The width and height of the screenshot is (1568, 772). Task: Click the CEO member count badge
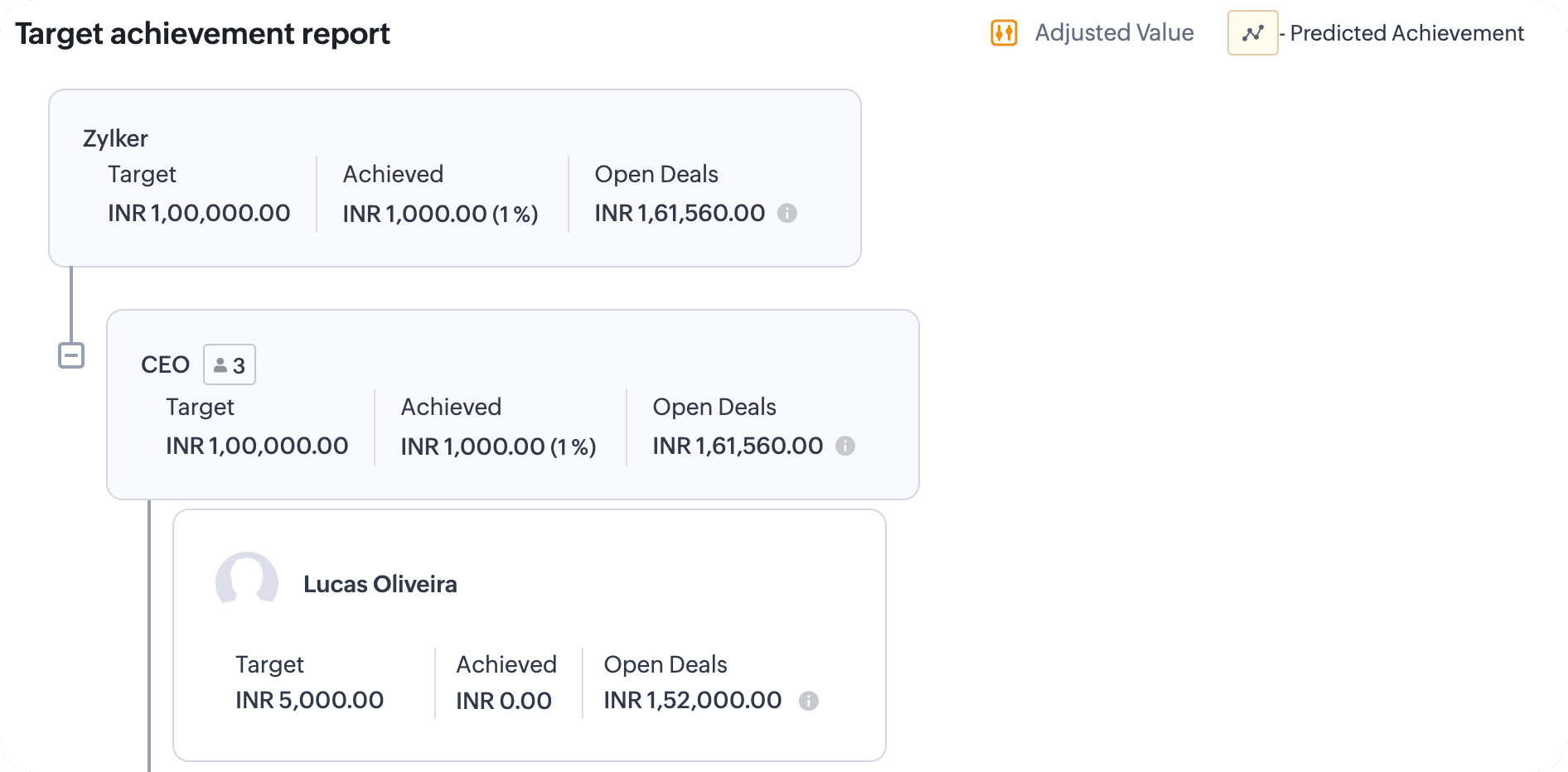[x=230, y=365]
